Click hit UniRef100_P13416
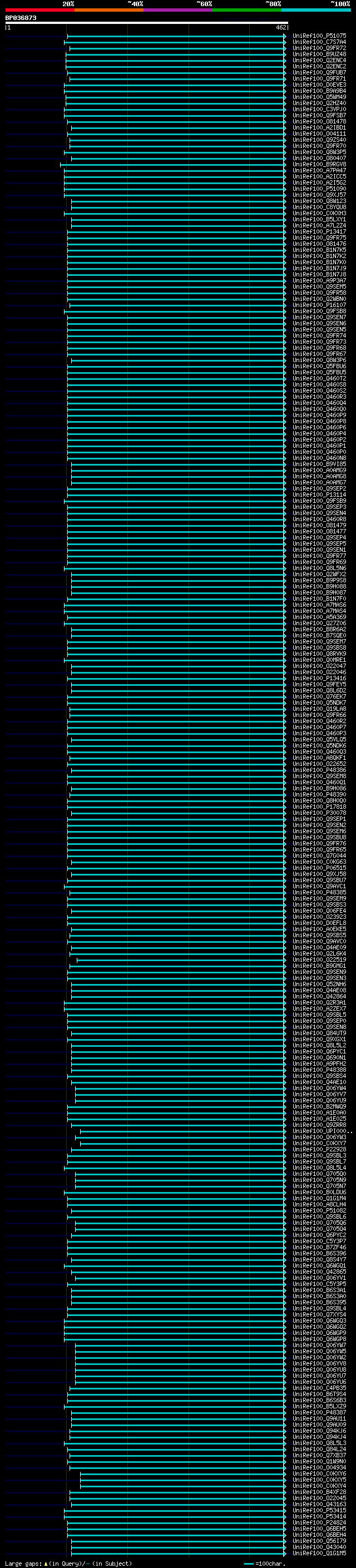Image resolution: width=356 pixels, height=1568 pixels. tap(319, 678)
